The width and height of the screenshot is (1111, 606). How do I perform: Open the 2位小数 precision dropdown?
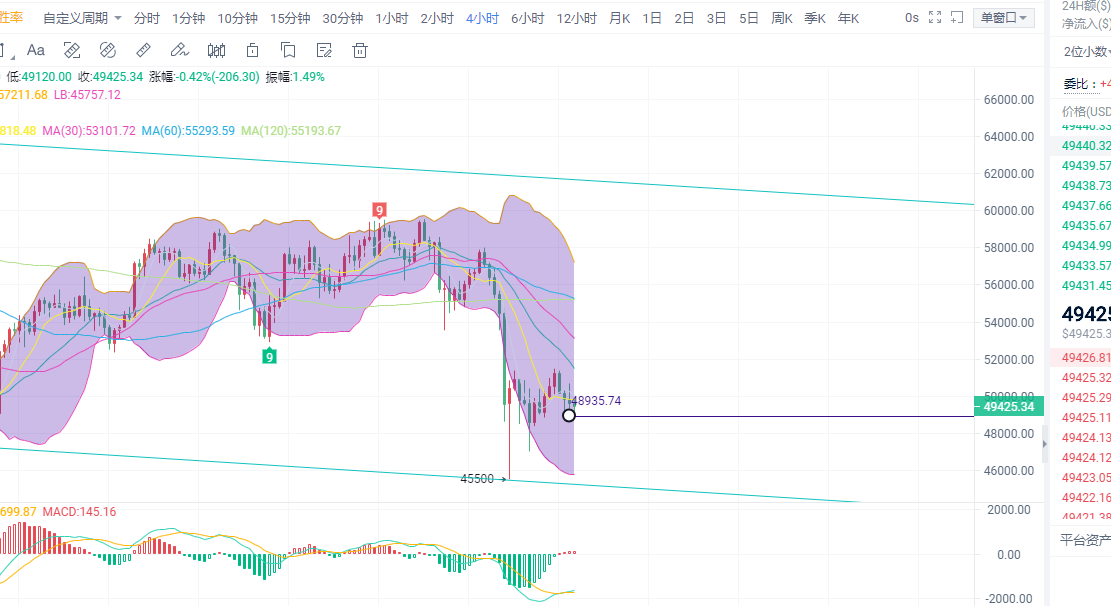[1087, 51]
